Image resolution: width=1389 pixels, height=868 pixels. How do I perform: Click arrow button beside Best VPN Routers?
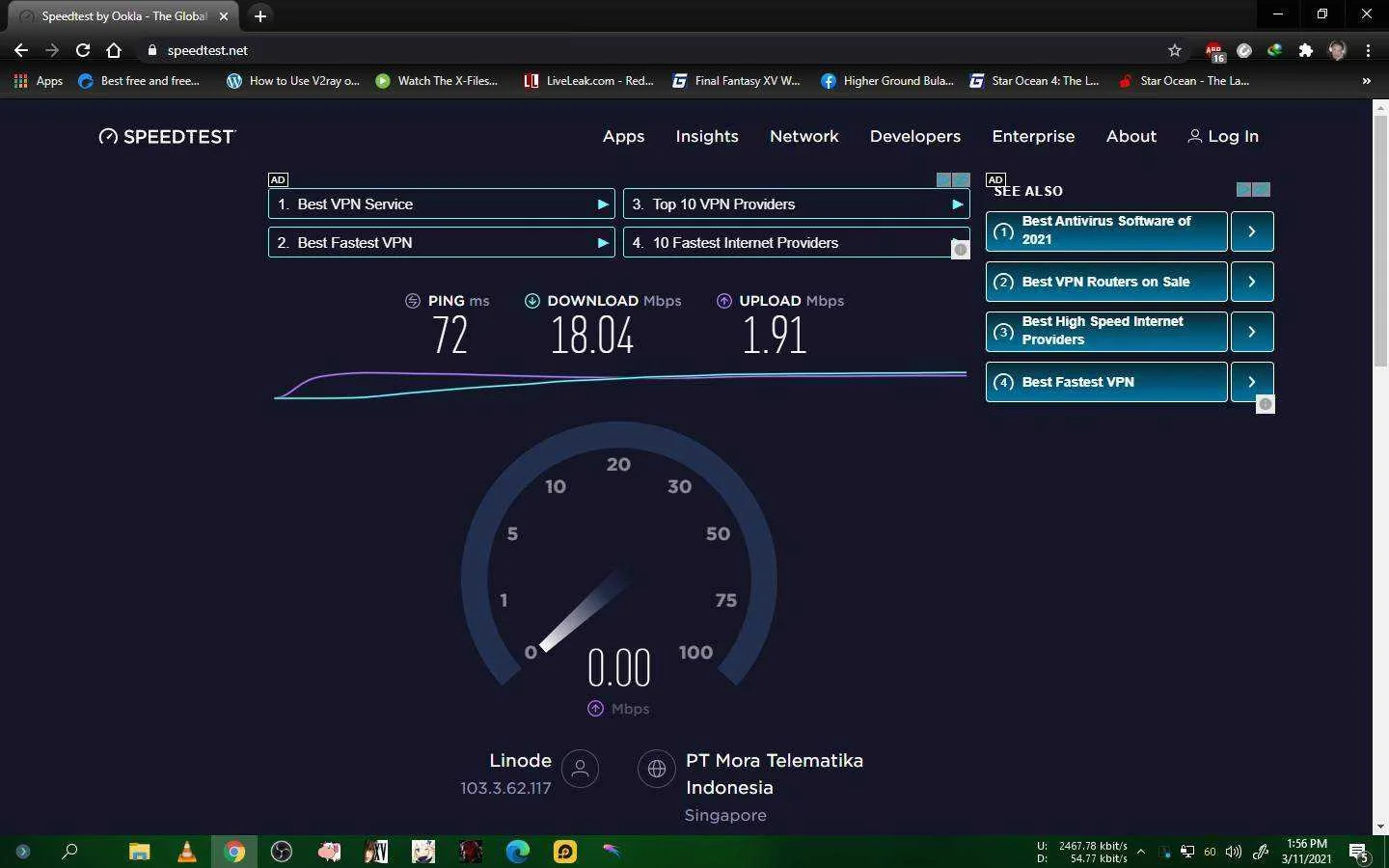(1252, 282)
